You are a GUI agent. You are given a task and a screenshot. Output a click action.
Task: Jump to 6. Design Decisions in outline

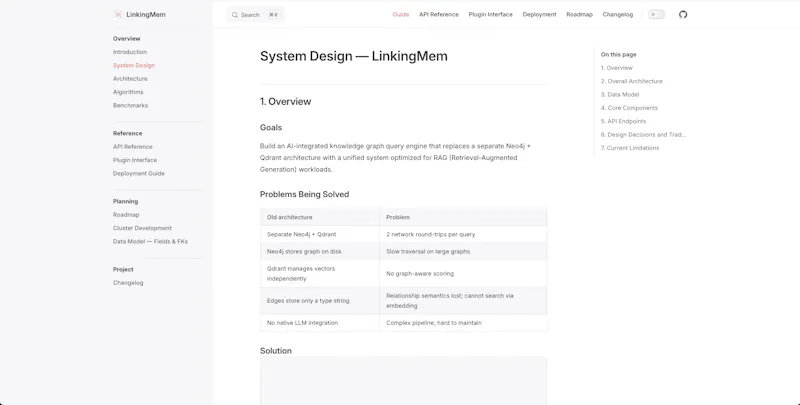(643, 134)
